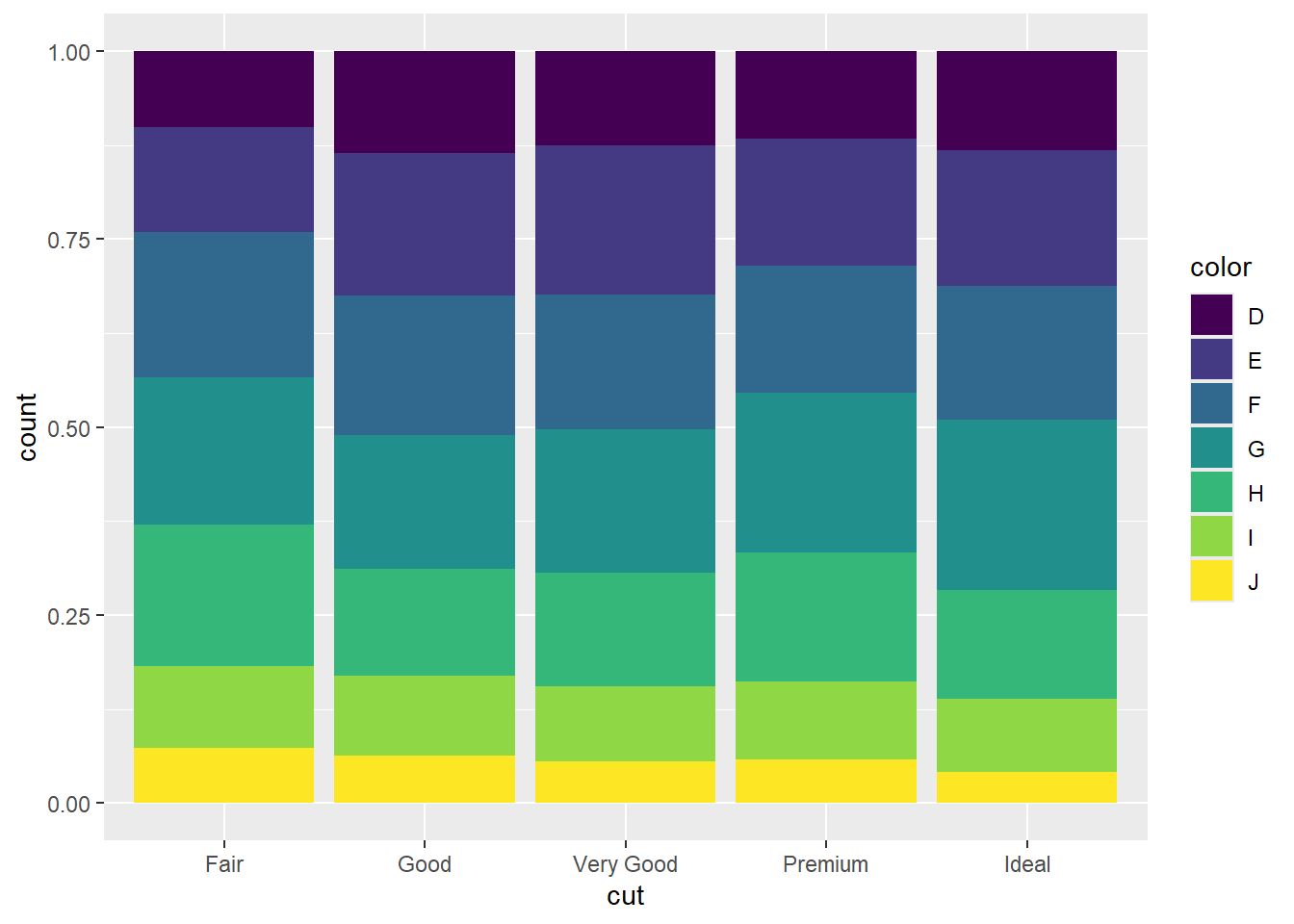The image size is (1294, 924).
Task: Click the H green legend swatch
Action: point(1211,493)
